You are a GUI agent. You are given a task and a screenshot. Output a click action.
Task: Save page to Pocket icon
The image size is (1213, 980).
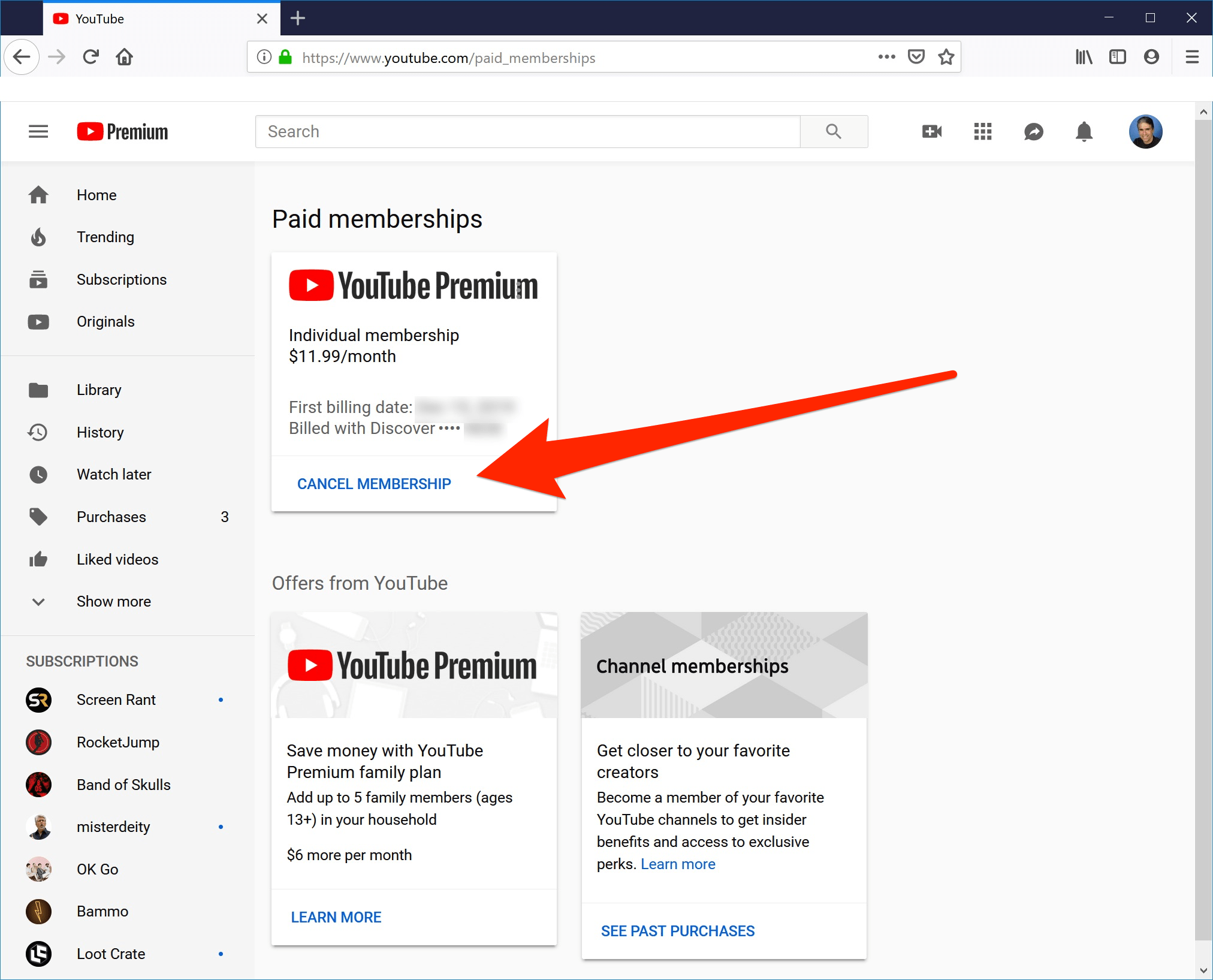916,57
